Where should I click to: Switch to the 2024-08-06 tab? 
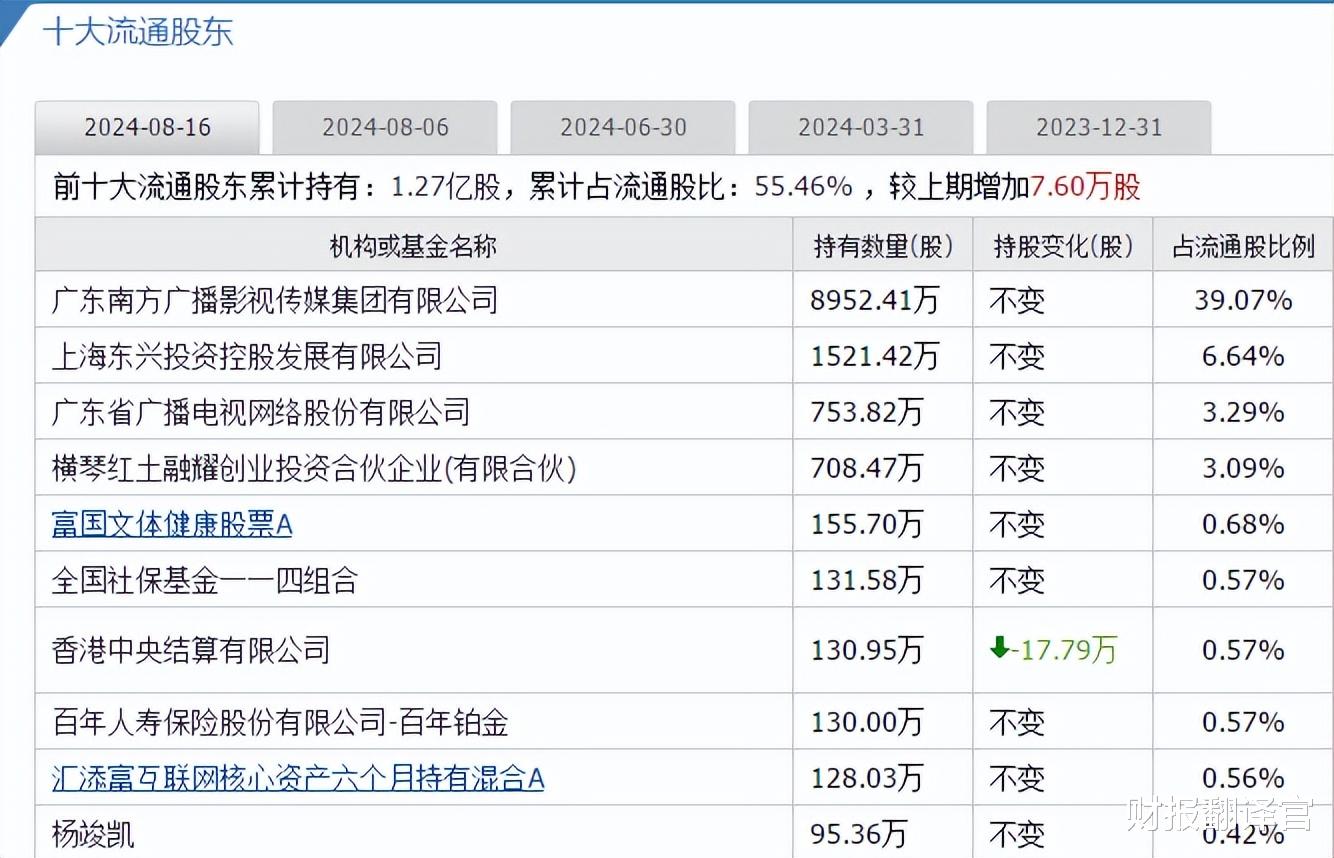(x=385, y=128)
